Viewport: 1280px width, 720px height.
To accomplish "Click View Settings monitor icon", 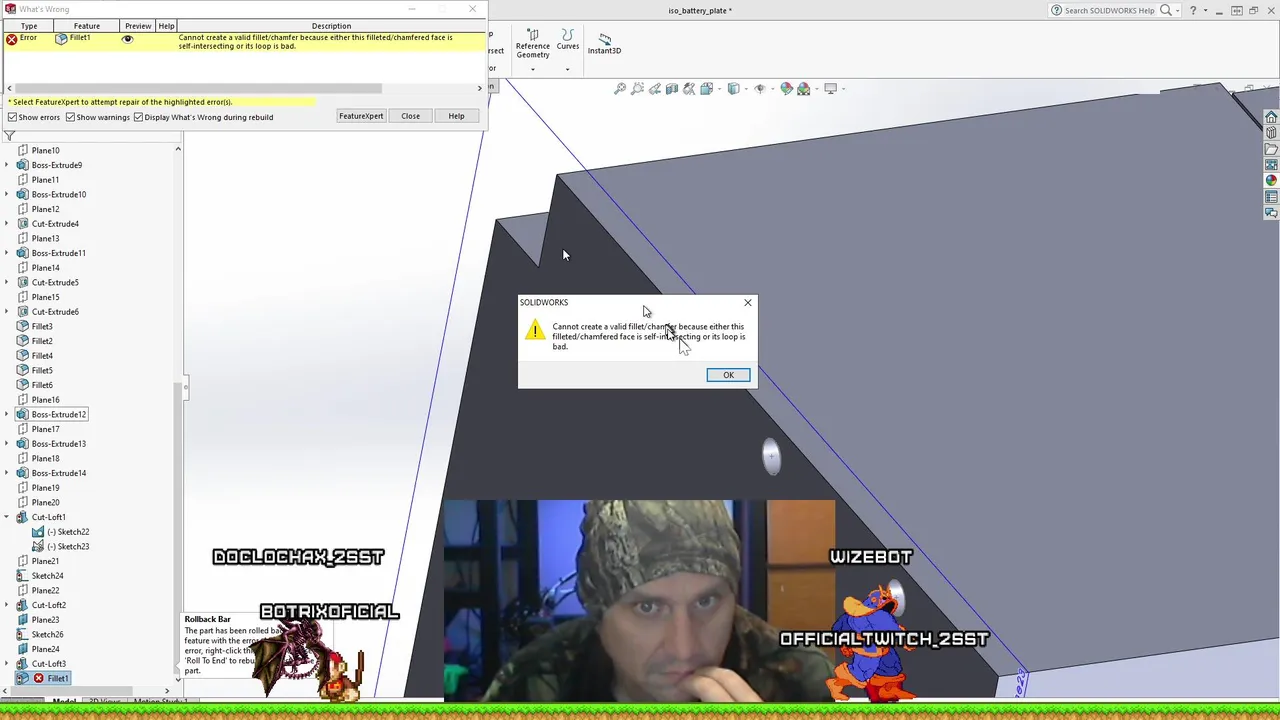I will pyautogui.click(x=830, y=89).
